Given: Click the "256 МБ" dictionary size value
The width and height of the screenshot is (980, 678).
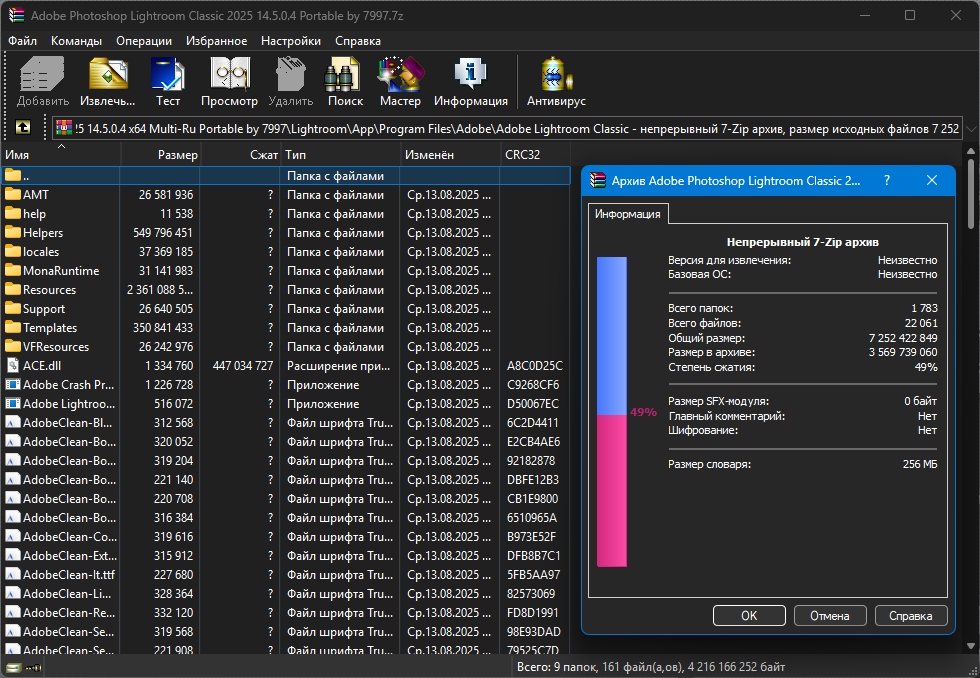Looking at the screenshot, I should click(920, 464).
